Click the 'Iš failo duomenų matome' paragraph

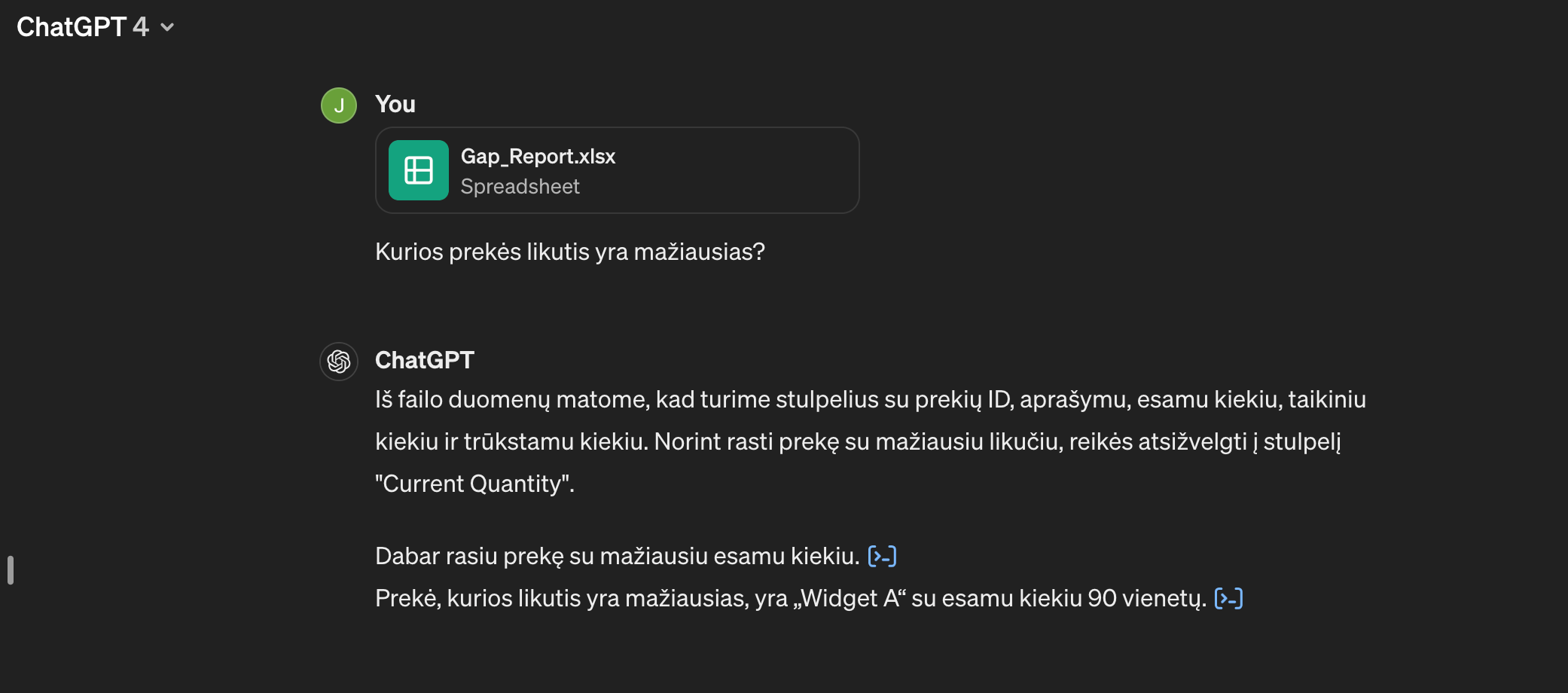tap(871, 441)
